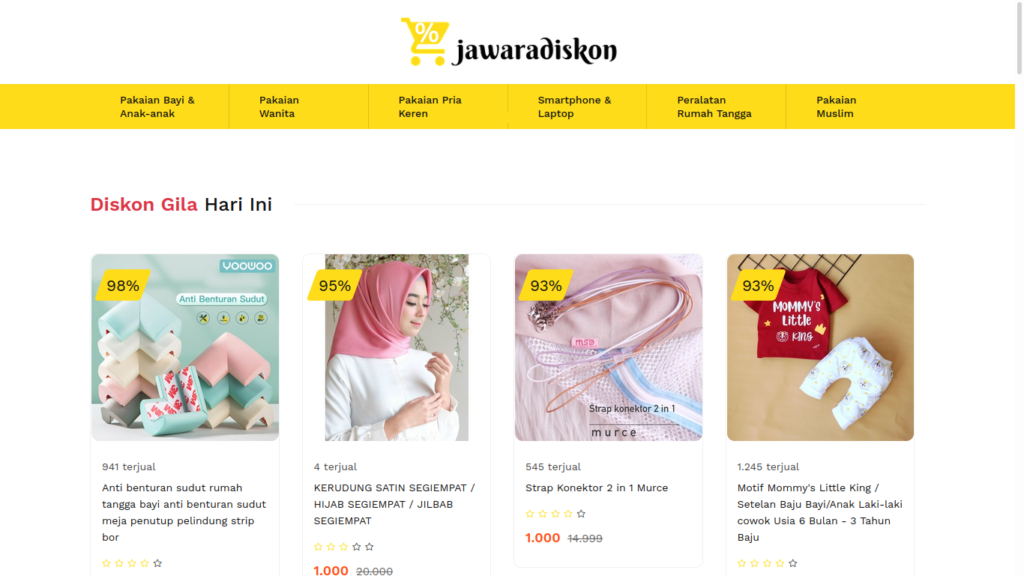
Task: Click the Mommy's Little King baby outfit image
Action: pos(820,347)
